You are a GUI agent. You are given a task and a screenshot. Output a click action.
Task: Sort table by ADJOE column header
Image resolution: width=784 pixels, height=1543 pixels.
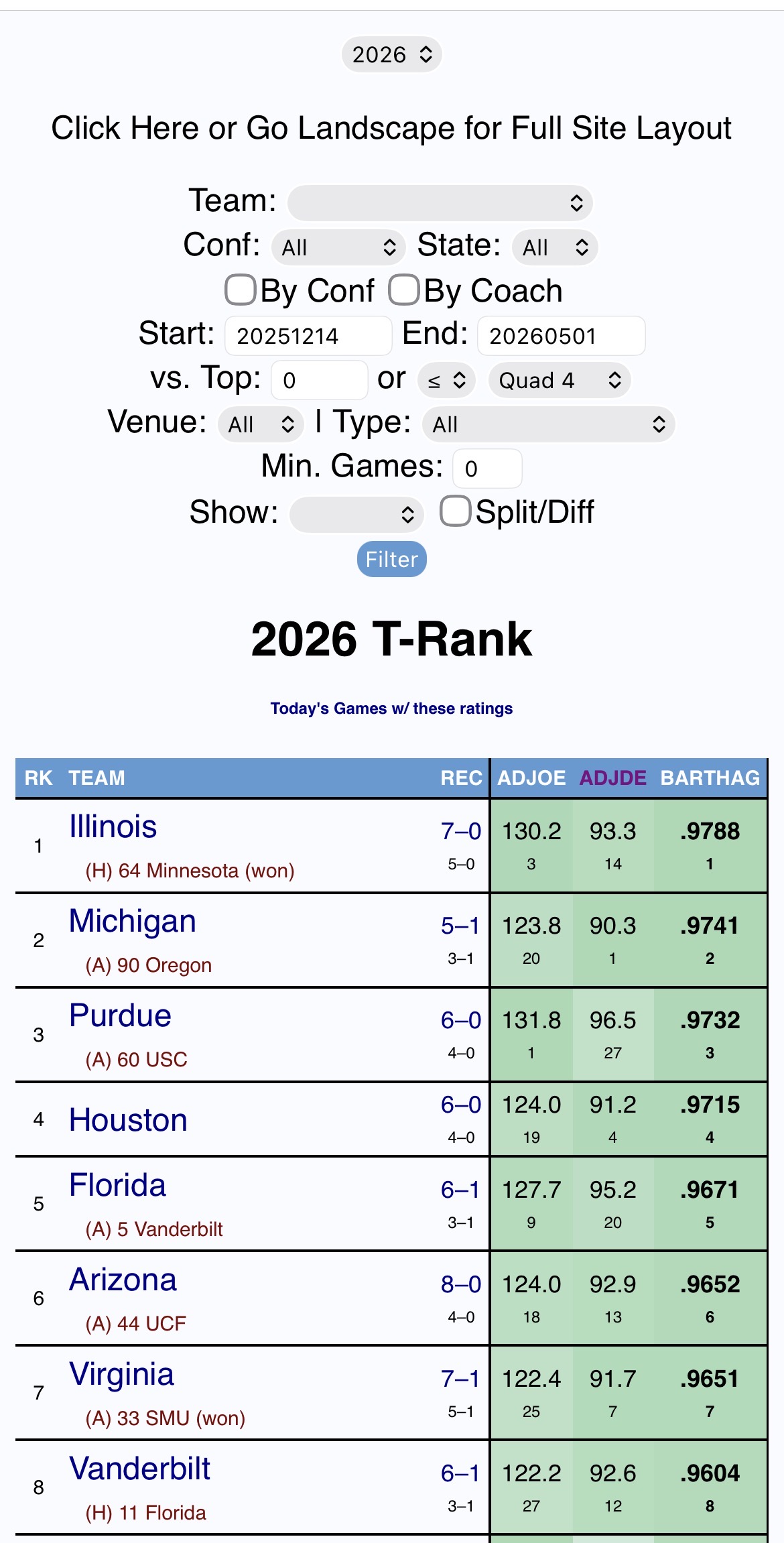pos(531,778)
